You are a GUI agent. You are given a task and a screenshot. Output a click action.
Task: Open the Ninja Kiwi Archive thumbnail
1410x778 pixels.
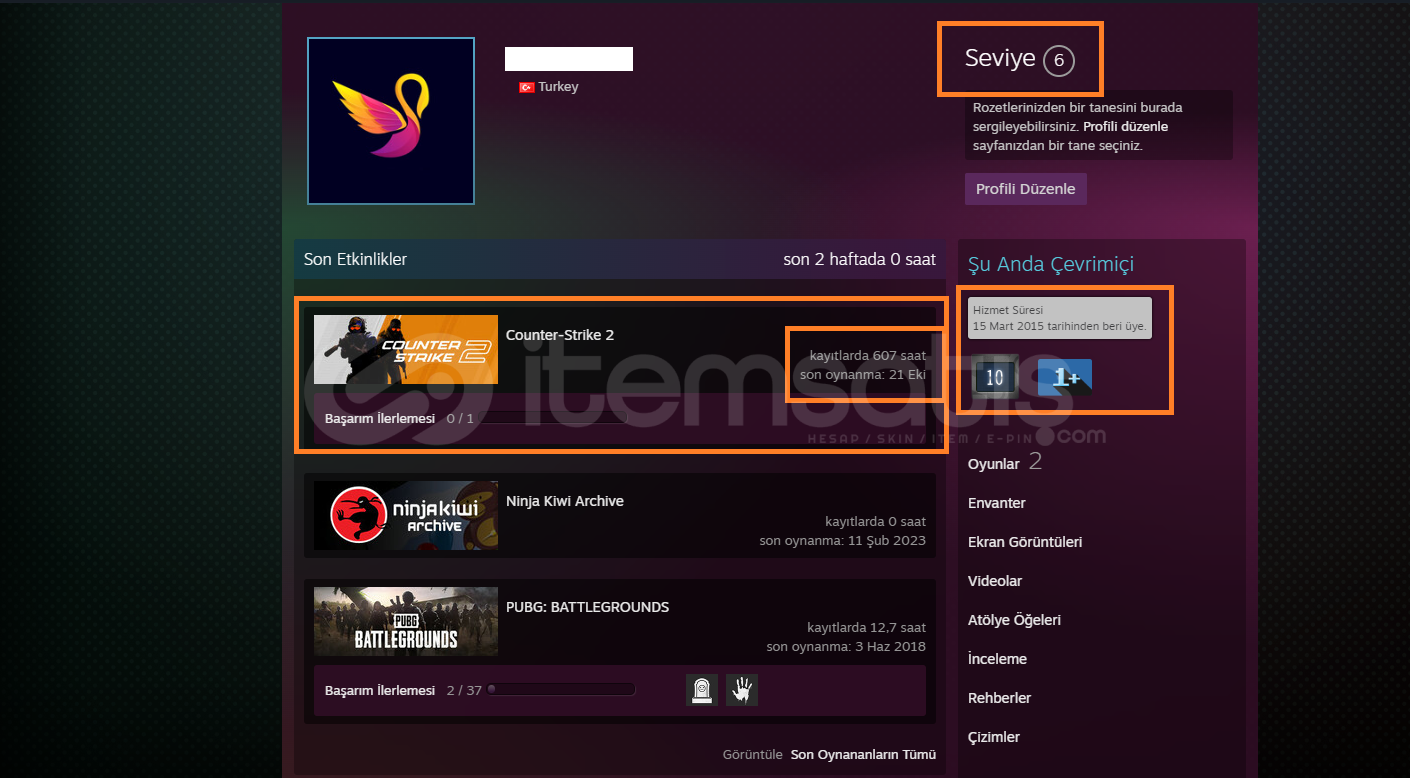coord(406,515)
